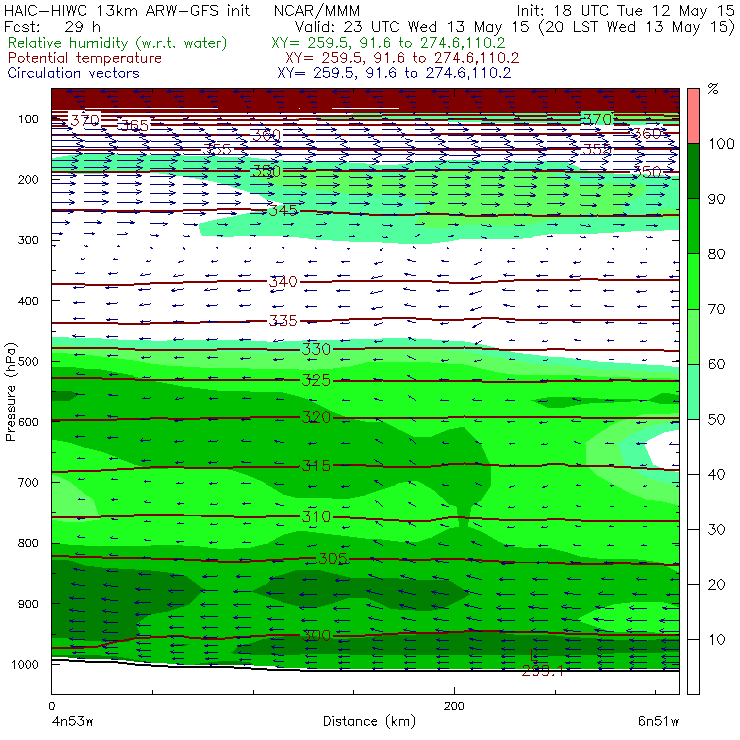The image size is (740, 740).
Task: Select the blue XY coordinates line
Action: click(x=394, y=73)
